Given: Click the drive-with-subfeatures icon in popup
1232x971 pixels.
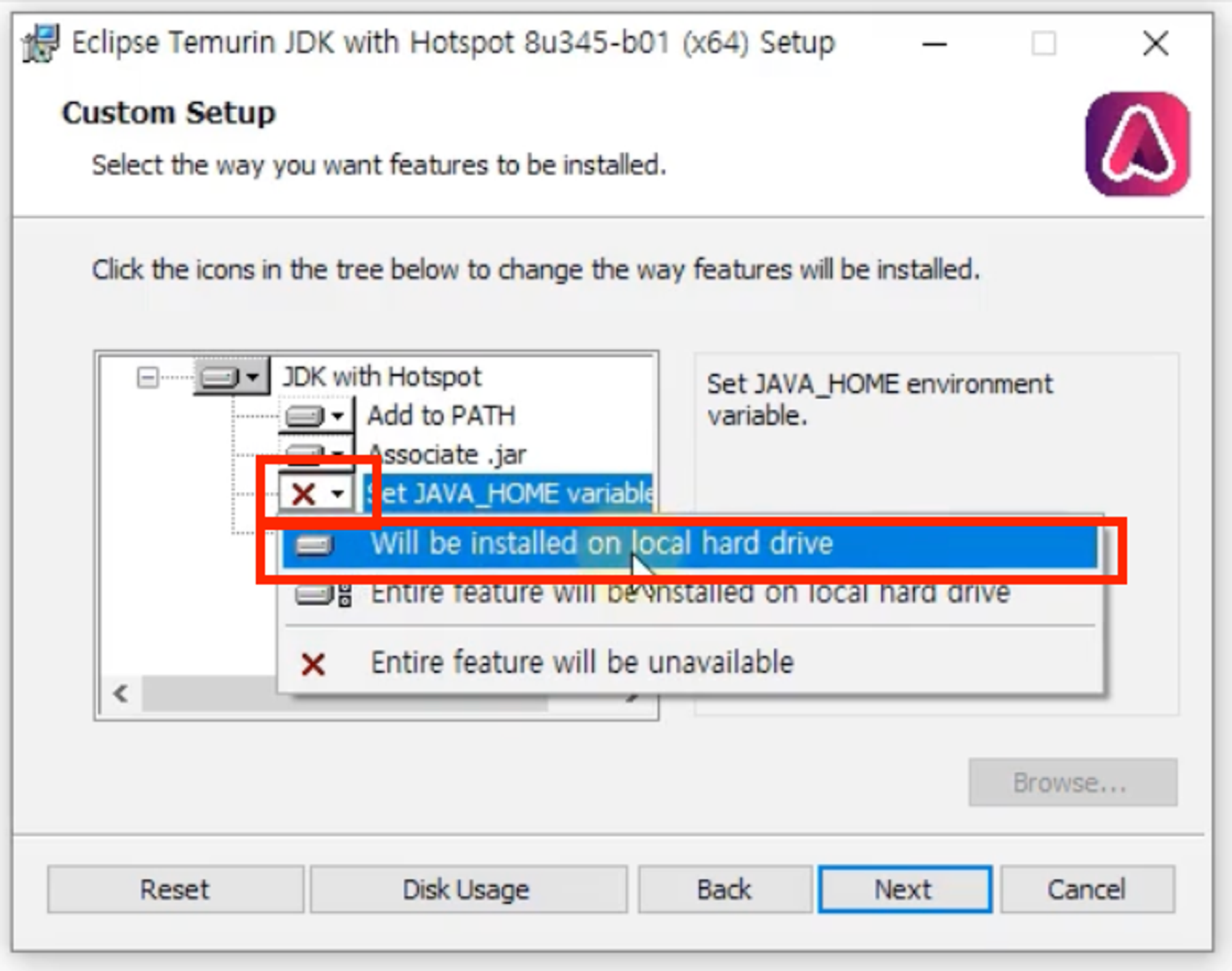Looking at the screenshot, I should coord(323,595).
